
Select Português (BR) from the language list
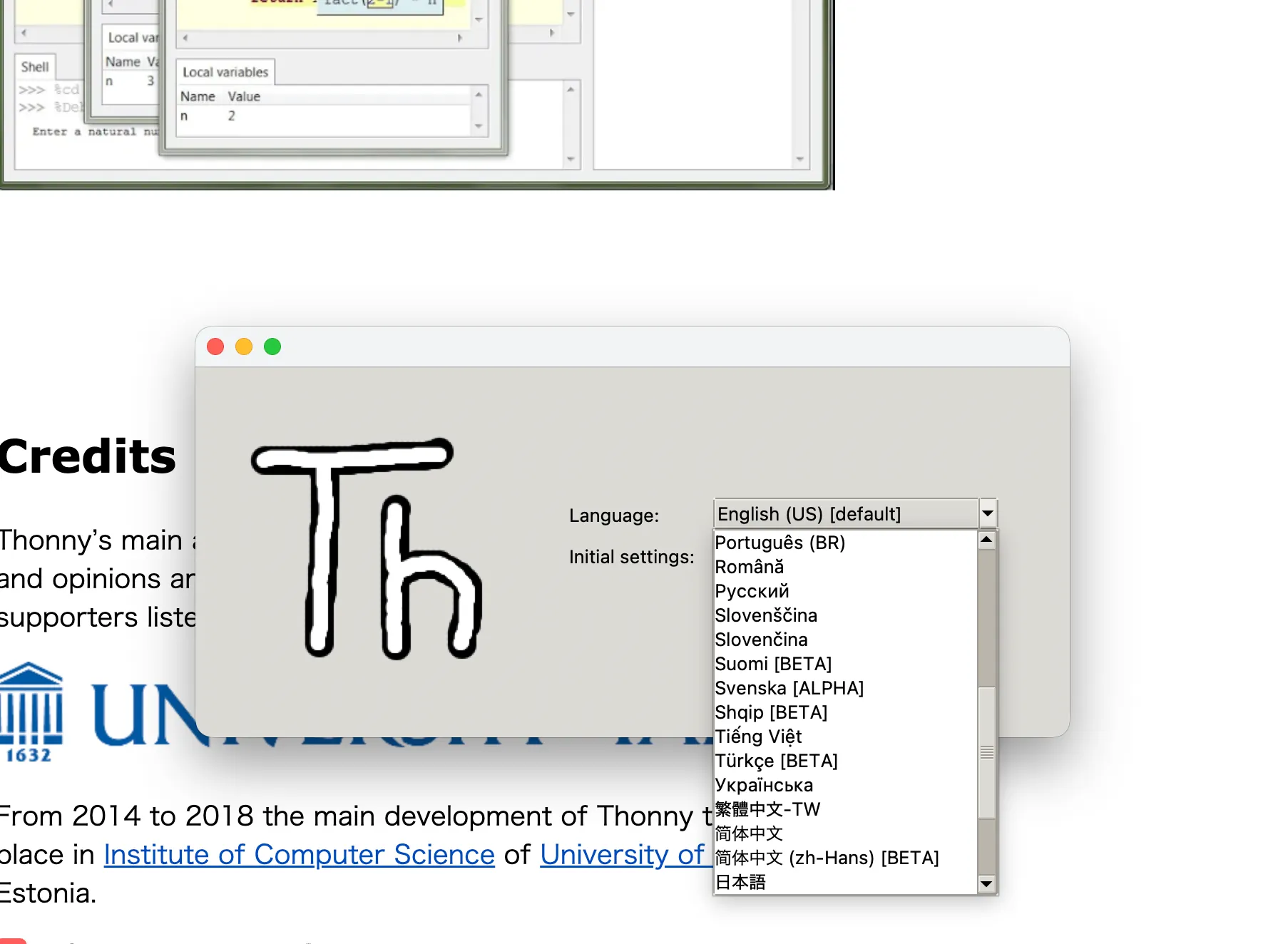[780, 543]
